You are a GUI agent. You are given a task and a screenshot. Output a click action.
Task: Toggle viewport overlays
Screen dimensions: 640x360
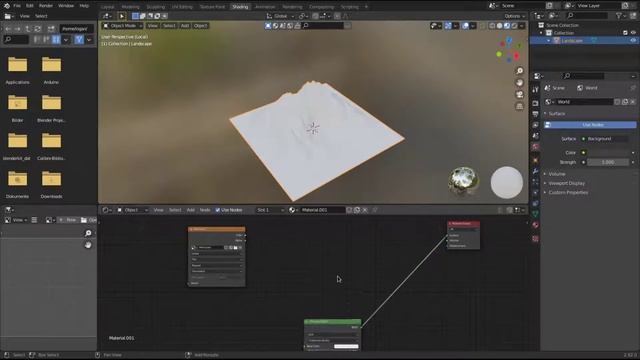click(x=465, y=26)
